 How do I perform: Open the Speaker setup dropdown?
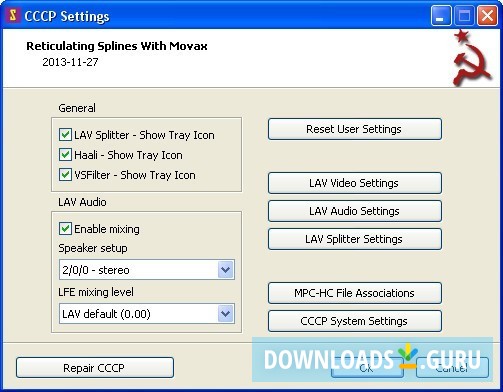click(147, 269)
